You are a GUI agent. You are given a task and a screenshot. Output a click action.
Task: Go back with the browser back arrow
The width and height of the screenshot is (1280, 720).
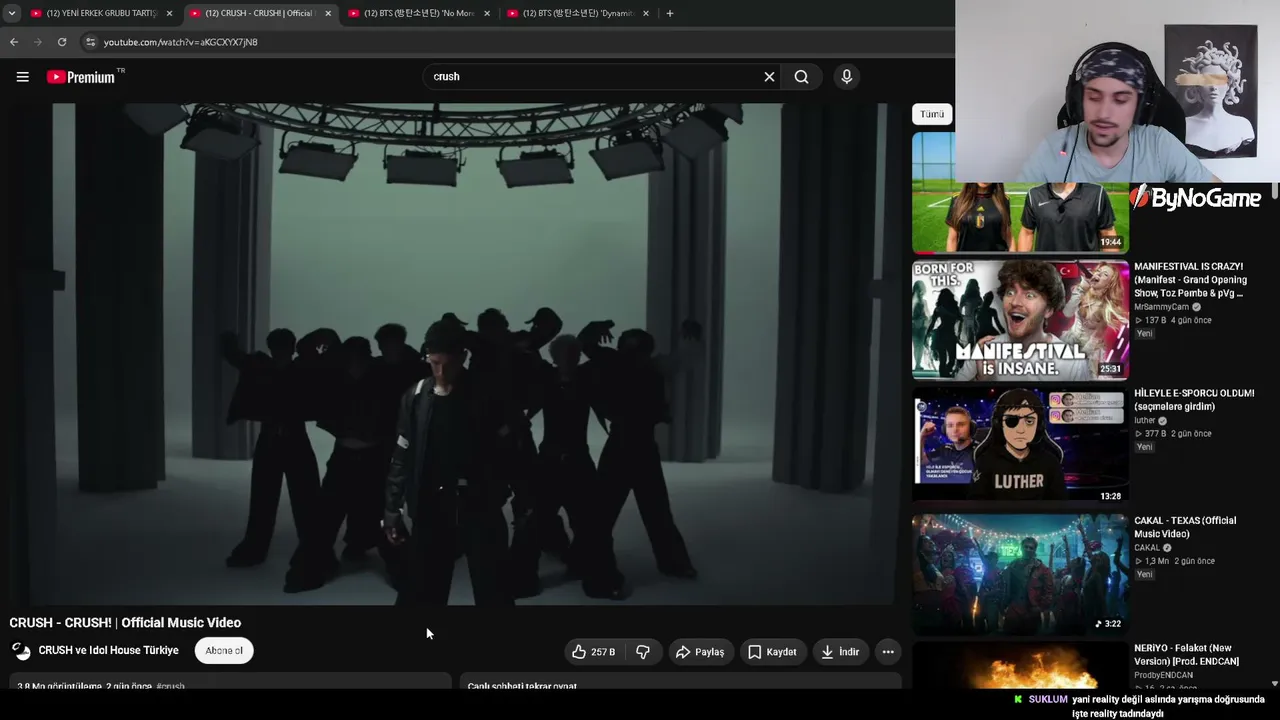coord(14,42)
